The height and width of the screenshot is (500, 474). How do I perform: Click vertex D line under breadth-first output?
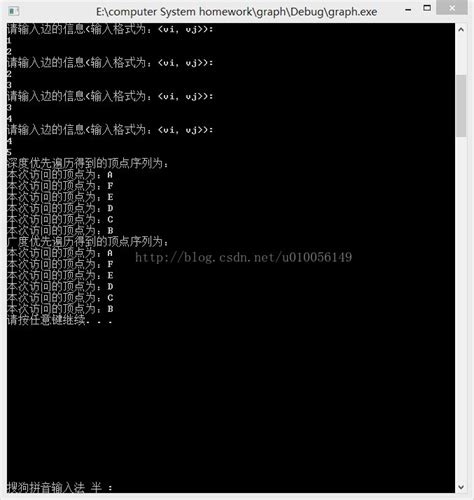(60, 287)
